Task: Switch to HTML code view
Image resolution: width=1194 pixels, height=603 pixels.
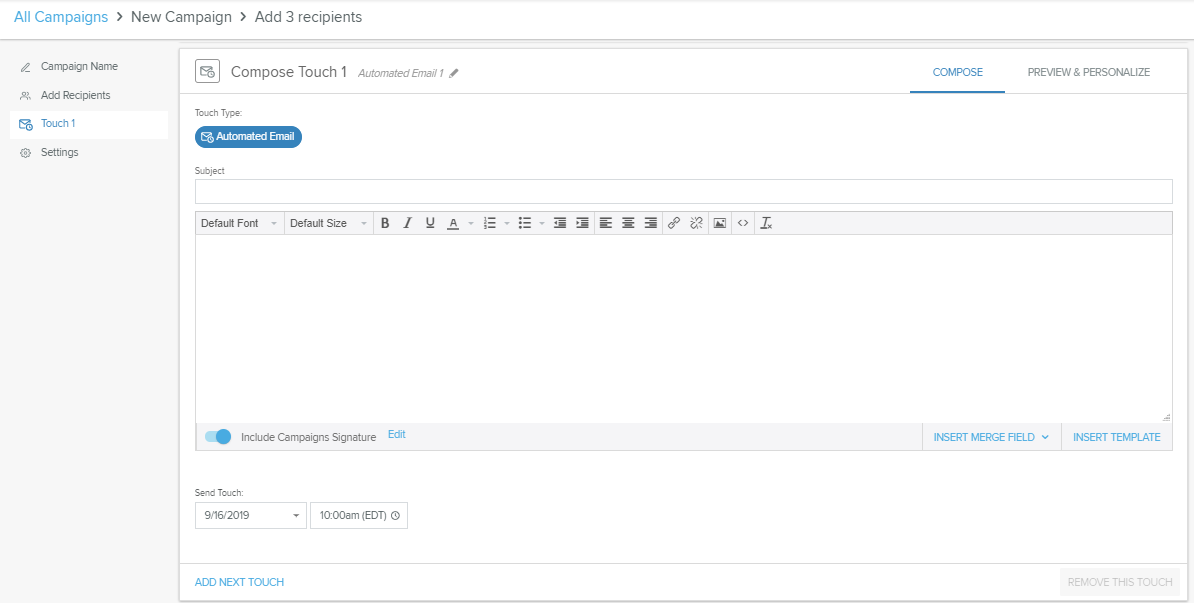Action: tap(743, 223)
